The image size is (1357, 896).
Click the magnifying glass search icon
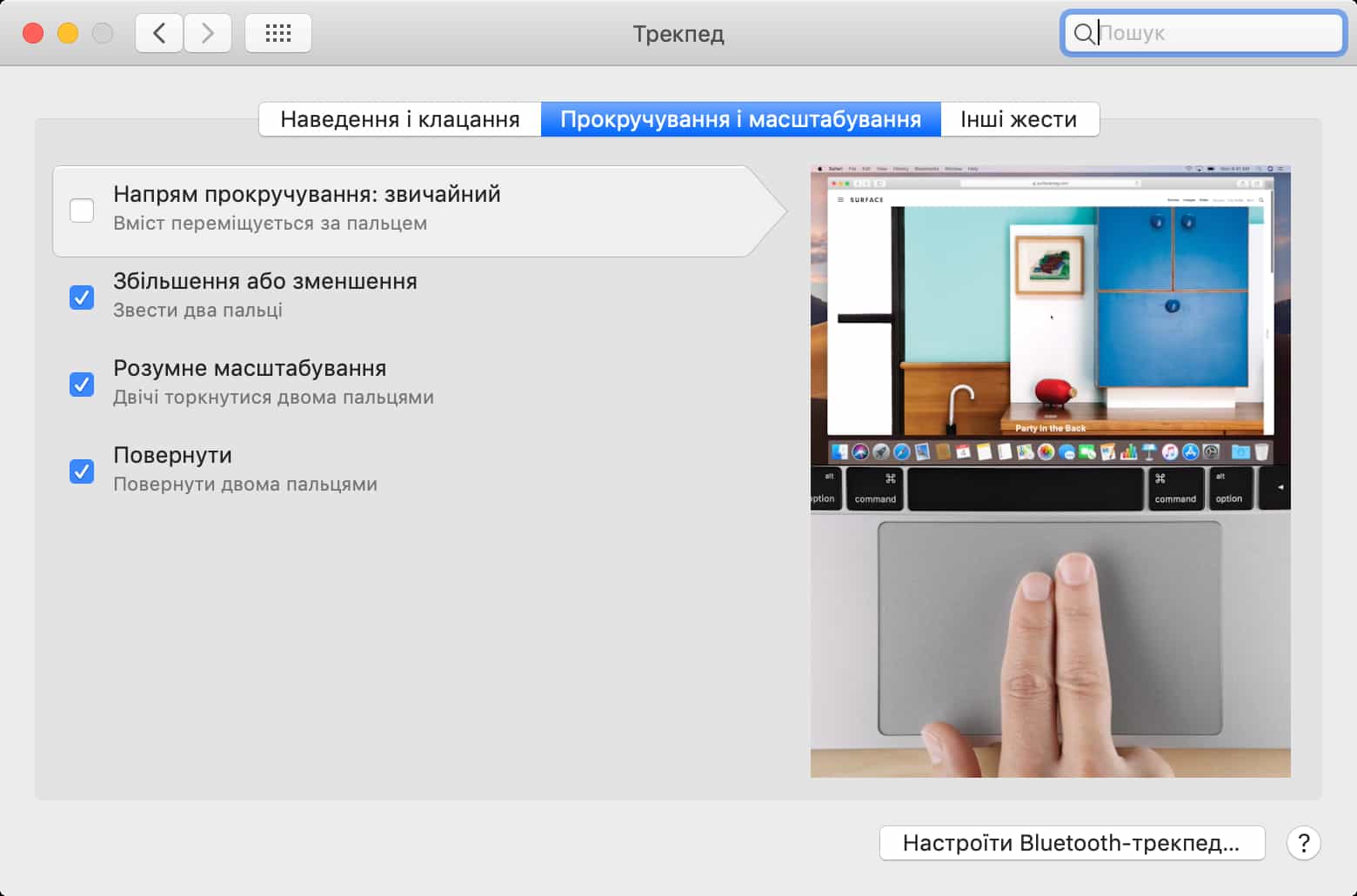pos(1083,34)
